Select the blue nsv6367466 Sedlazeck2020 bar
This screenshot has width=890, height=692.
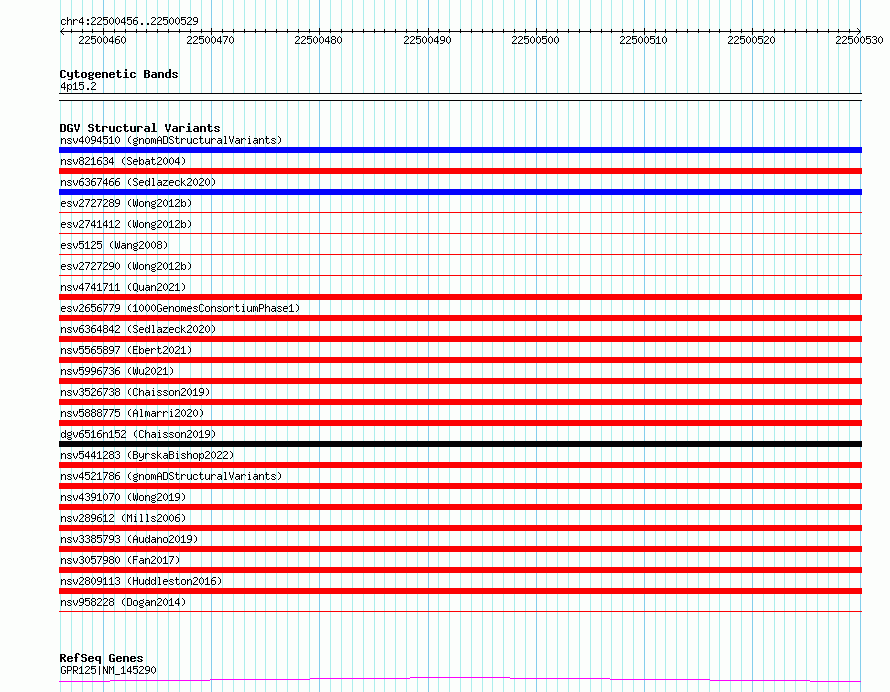pyautogui.click(x=460, y=192)
